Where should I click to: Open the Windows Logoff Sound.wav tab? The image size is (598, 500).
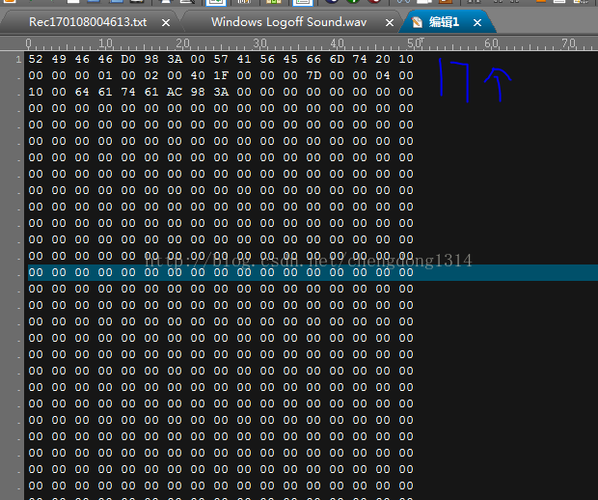click(289, 22)
